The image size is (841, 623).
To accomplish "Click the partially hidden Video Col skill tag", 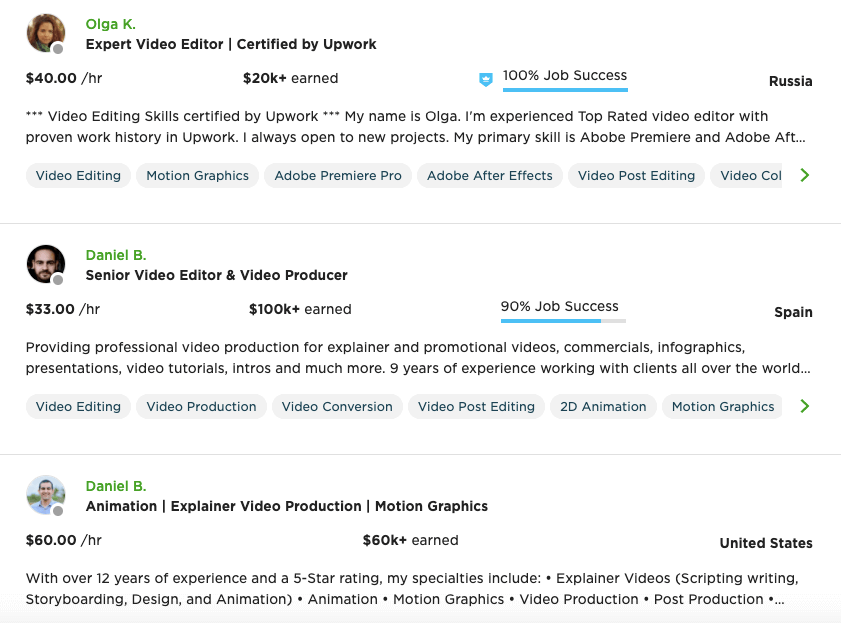I will [746, 176].
